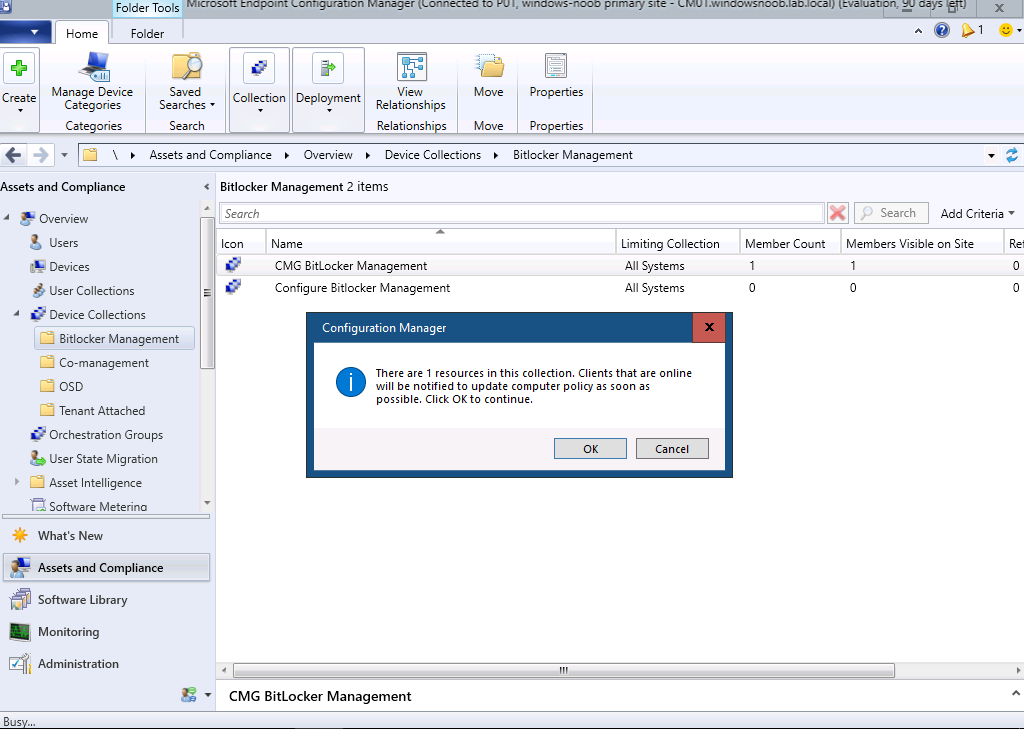Open Saved Searches in the ribbon
The width and height of the screenshot is (1024, 729).
187,82
